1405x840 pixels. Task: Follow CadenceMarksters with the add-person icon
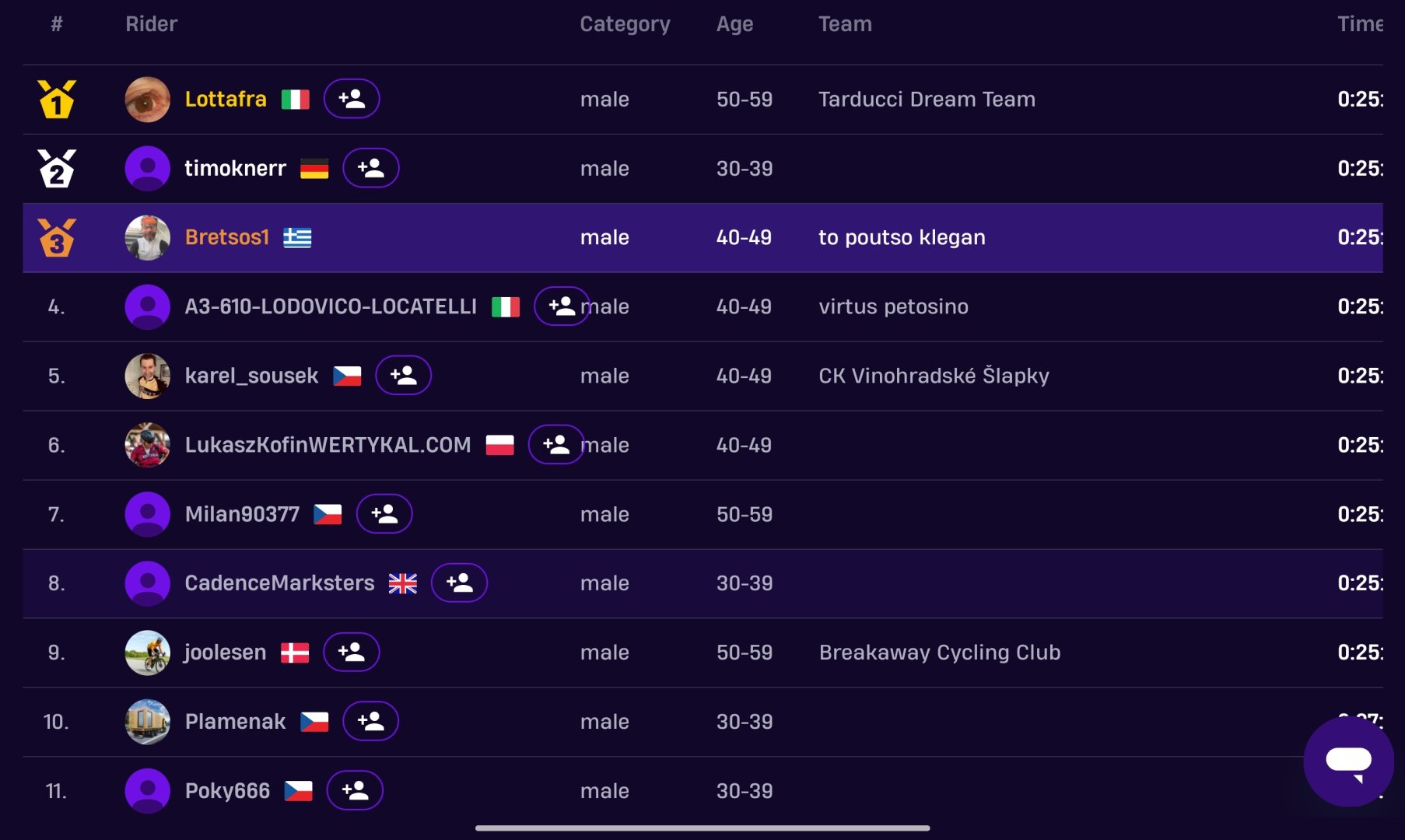459,583
